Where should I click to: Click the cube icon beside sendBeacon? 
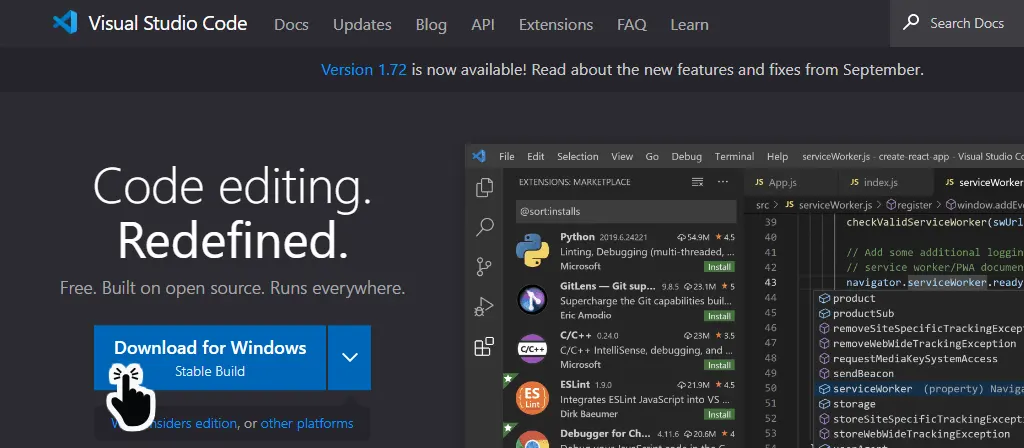[825, 374]
